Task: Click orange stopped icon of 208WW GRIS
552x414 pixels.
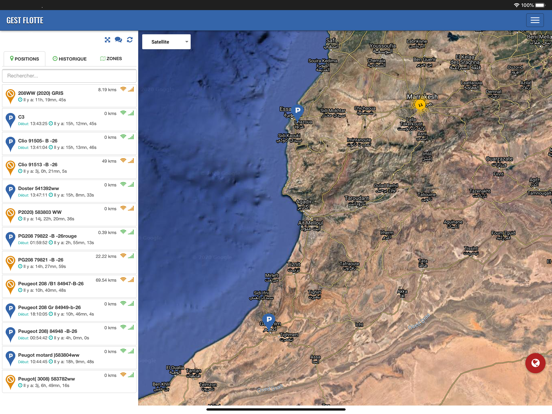Action: click(11, 96)
